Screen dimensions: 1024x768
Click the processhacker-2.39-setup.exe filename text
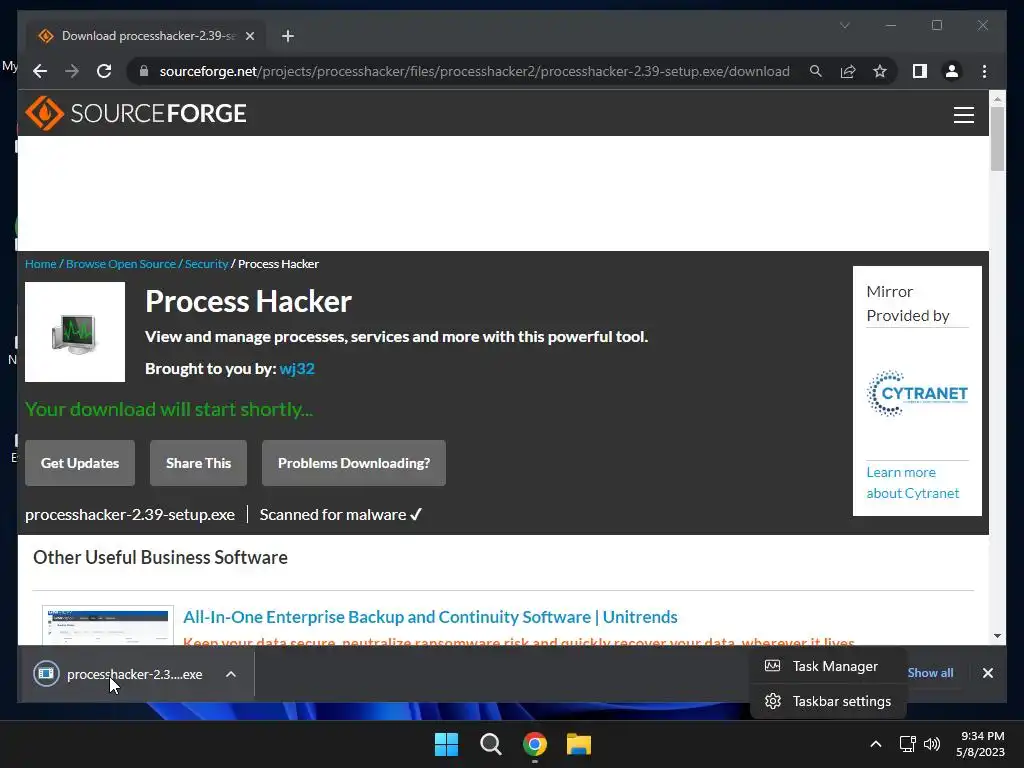click(130, 515)
